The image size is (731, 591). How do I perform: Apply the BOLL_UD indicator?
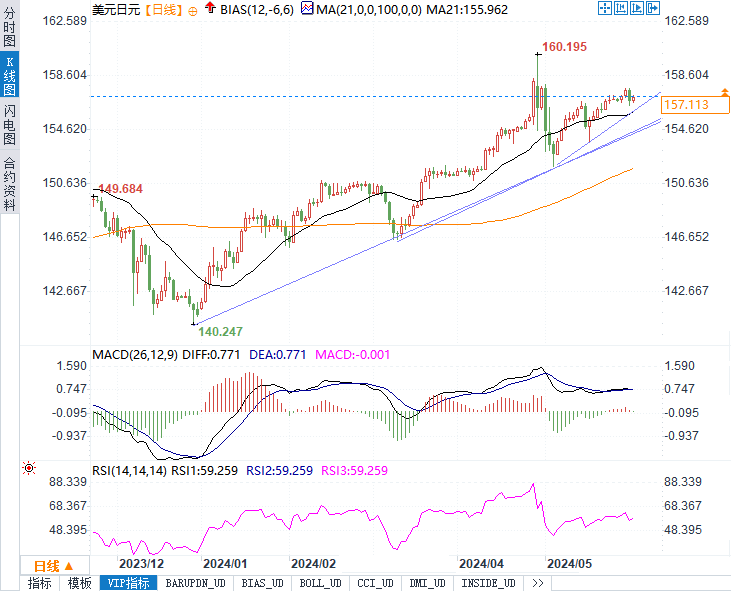pos(320,583)
